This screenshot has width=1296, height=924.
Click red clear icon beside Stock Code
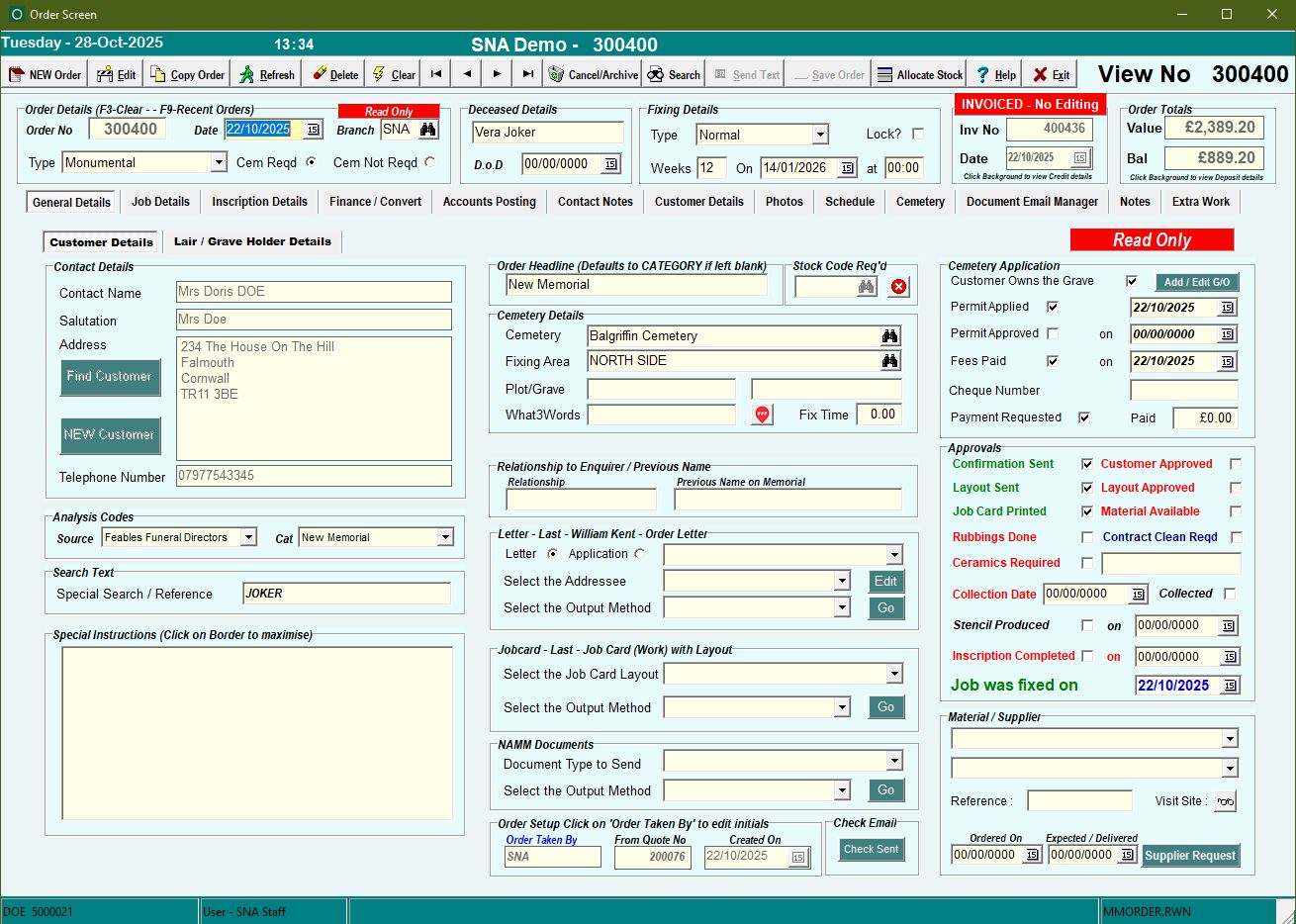pos(898,287)
